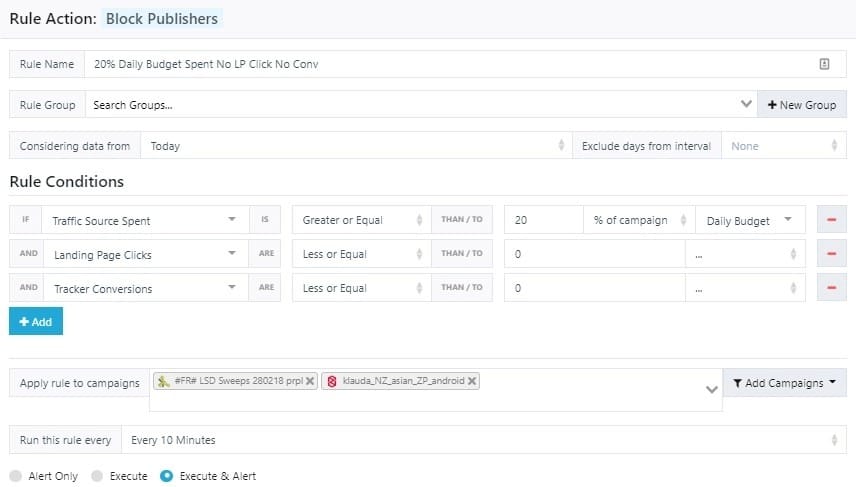This screenshot has width=856, height=487.
Task: Click the Block Publishers rule action
Action: point(162,19)
